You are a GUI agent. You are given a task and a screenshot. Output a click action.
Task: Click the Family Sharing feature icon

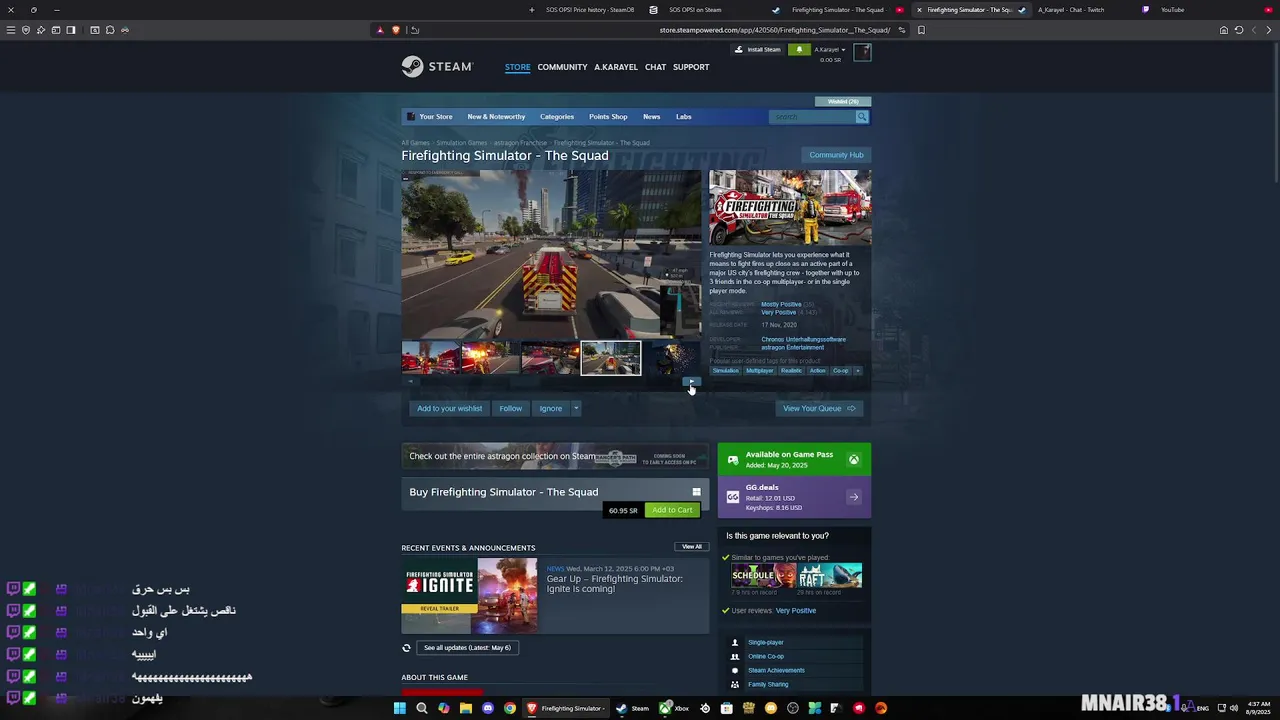point(735,685)
